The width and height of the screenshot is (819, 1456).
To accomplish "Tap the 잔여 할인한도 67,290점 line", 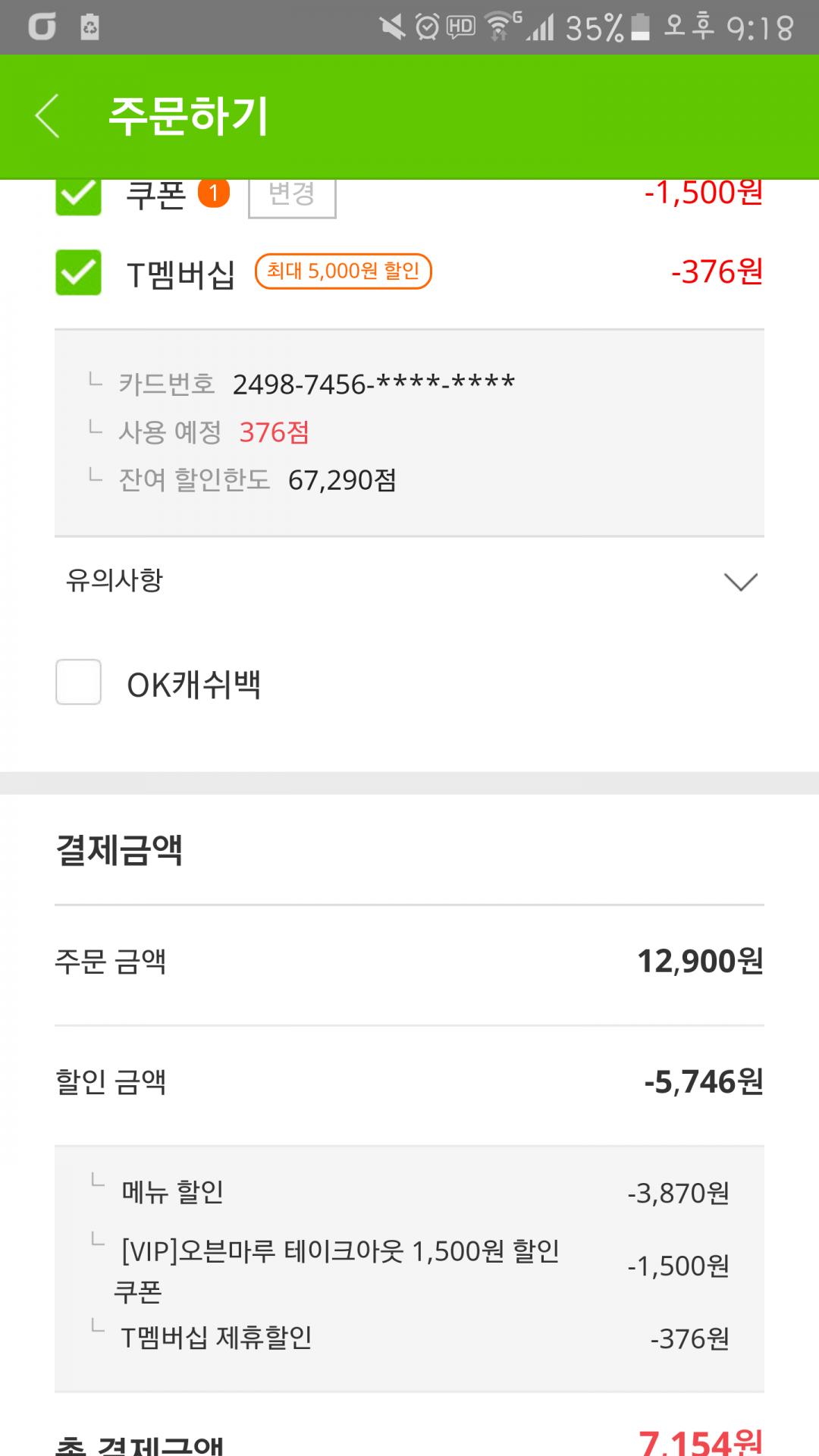I will (x=258, y=480).
